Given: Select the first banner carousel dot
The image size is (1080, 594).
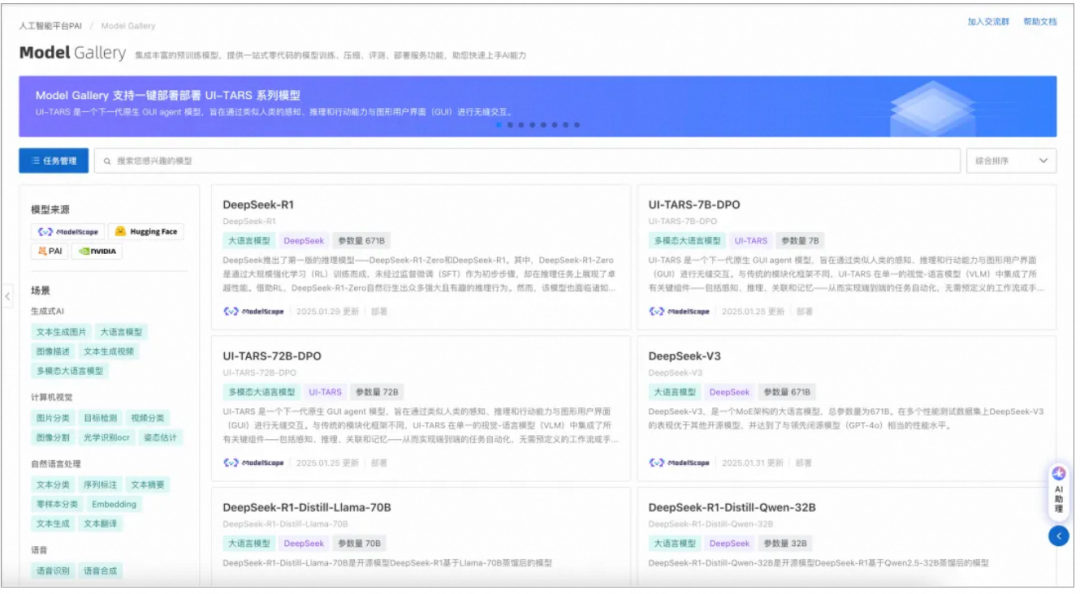Looking at the screenshot, I should (x=499, y=125).
